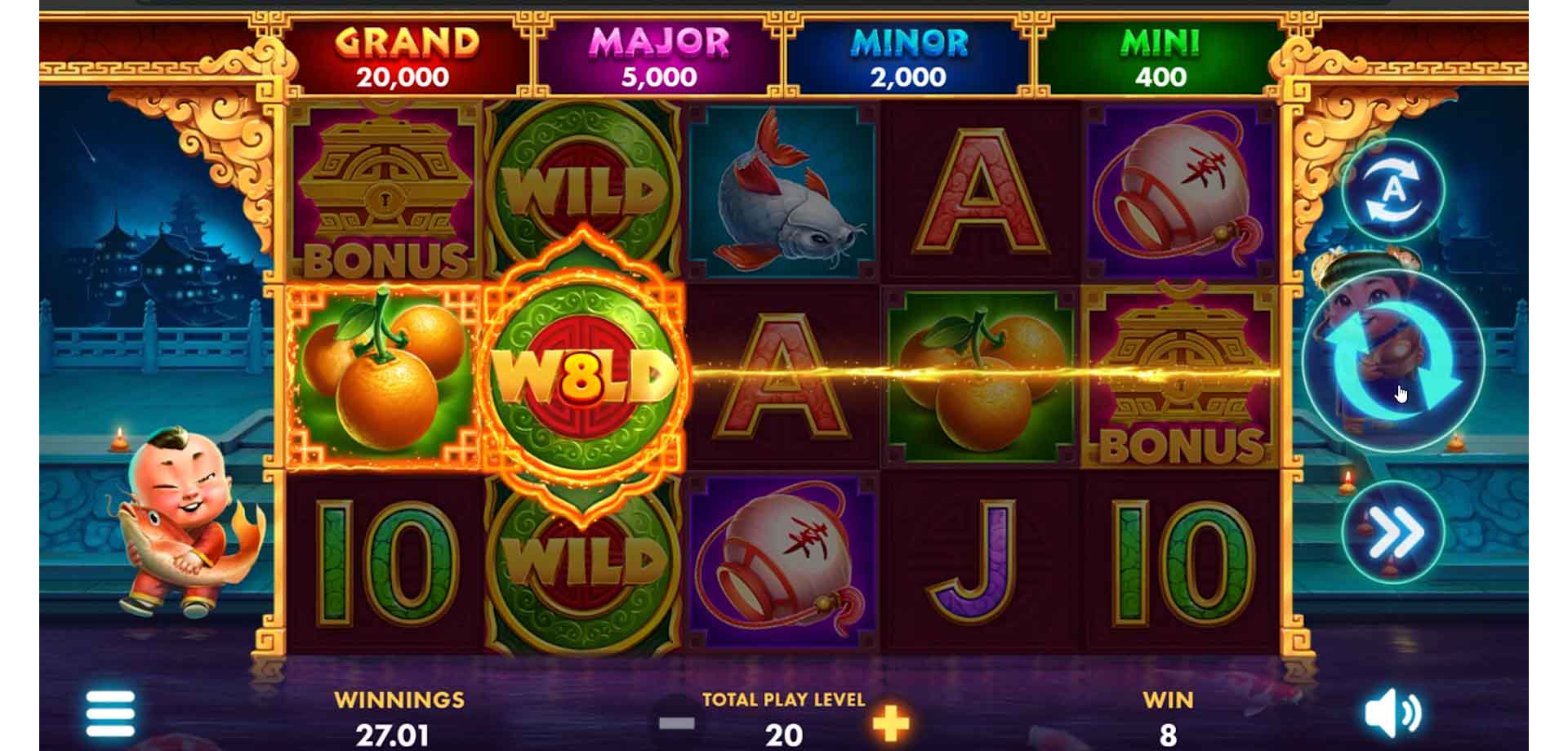
Task: Enable autoplay with the A button
Action: click(x=1393, y=191)
